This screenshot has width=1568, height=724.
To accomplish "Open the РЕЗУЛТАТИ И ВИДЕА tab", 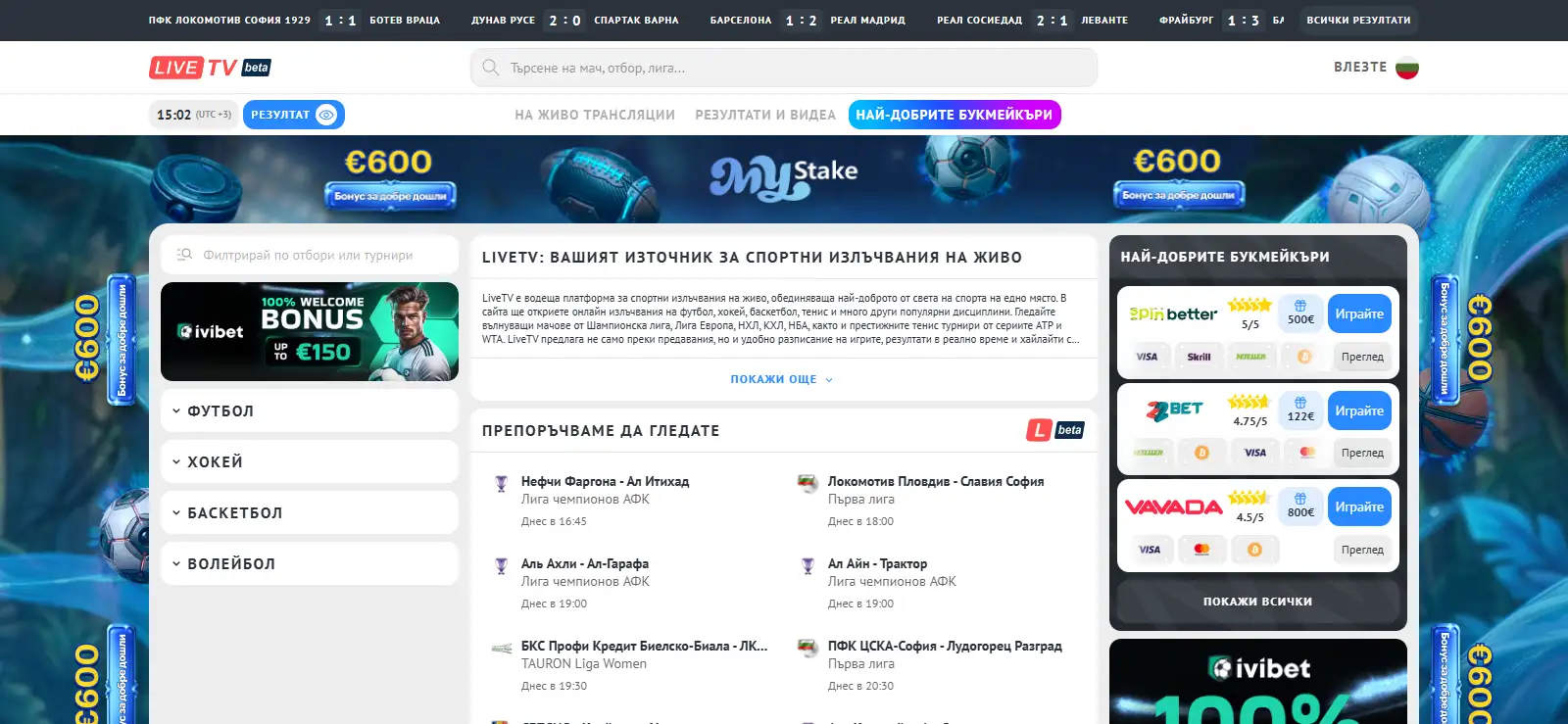I will click(x=765, y=115).
